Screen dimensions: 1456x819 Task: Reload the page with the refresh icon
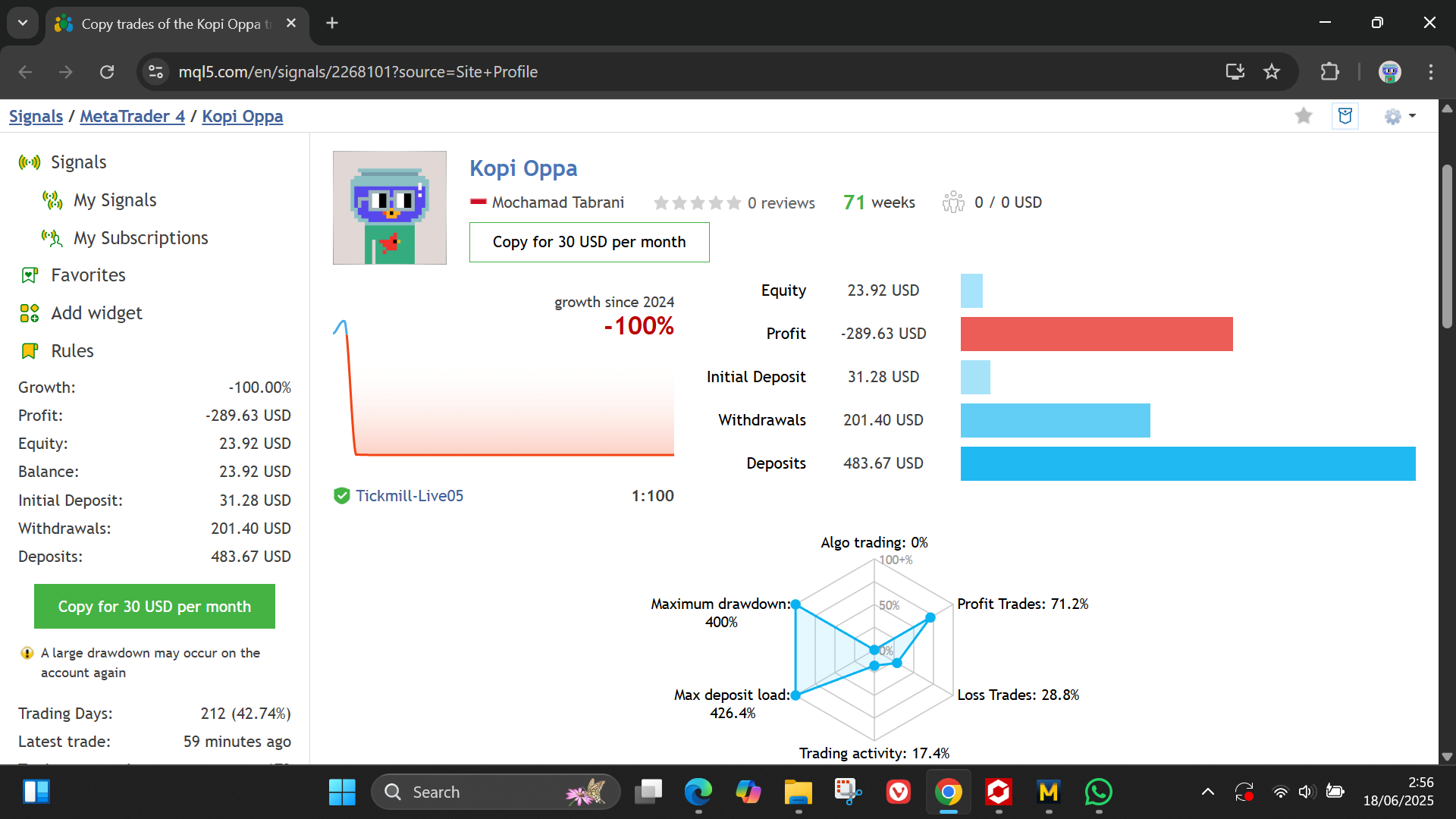107,72
